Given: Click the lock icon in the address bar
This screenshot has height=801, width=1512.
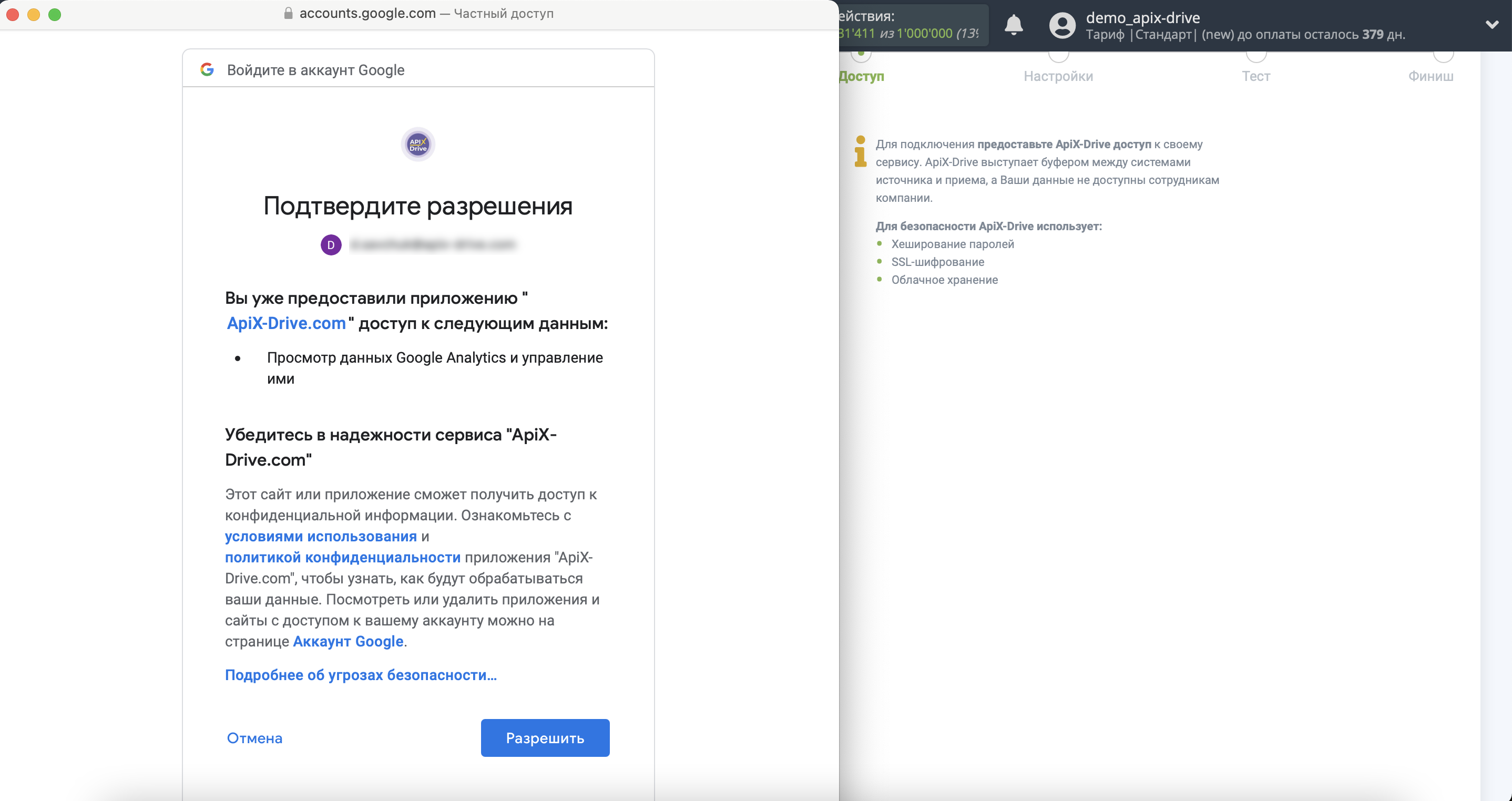Looking at the screenshot, I should click(288, 13).
